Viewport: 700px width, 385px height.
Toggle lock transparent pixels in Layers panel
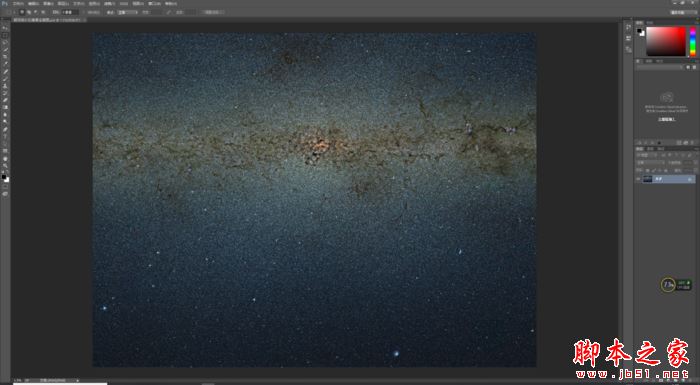[647, 170]
